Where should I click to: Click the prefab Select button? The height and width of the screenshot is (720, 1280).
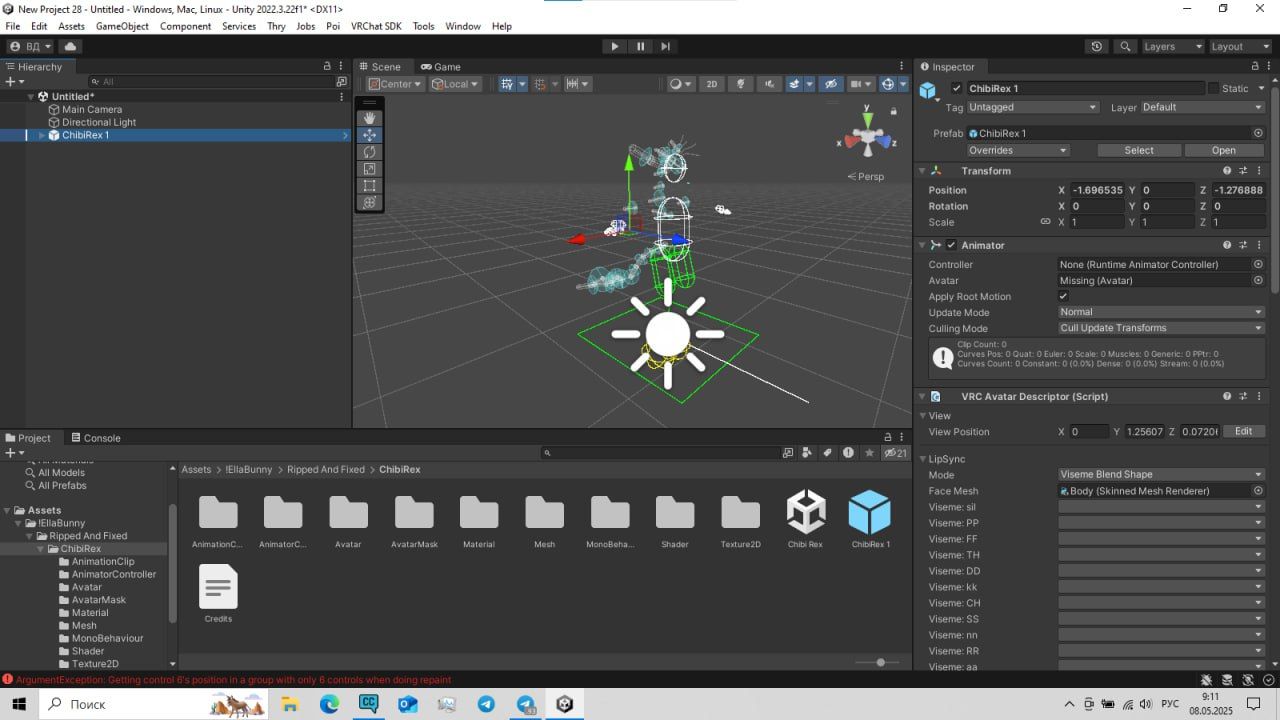[x=1139, y=150]
